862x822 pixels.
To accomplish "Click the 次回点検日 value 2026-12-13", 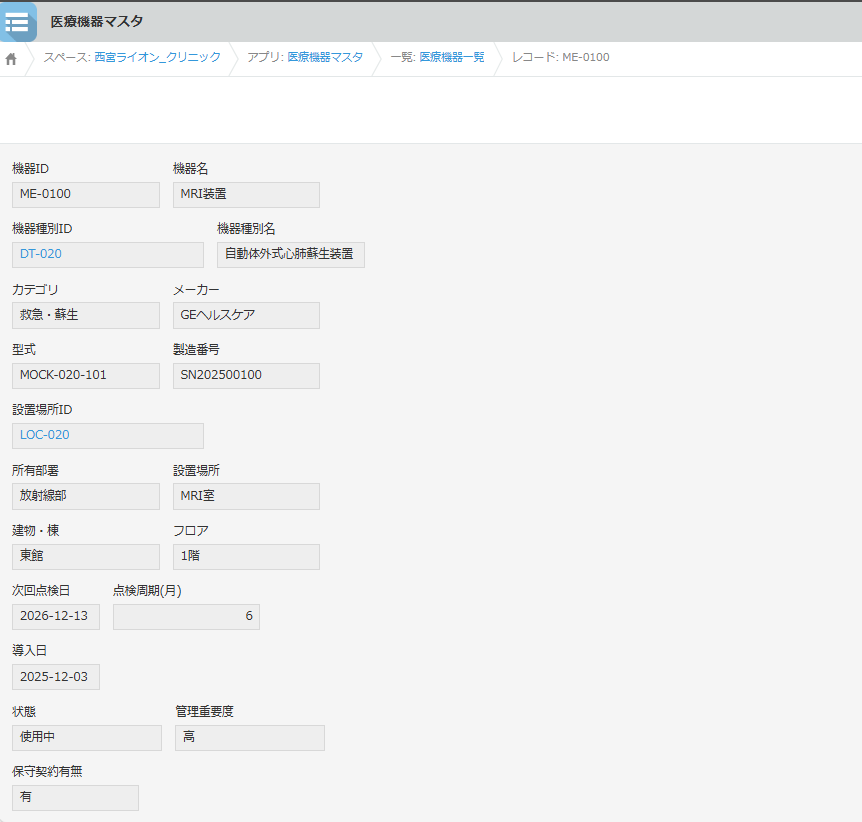I will (56, 616).
